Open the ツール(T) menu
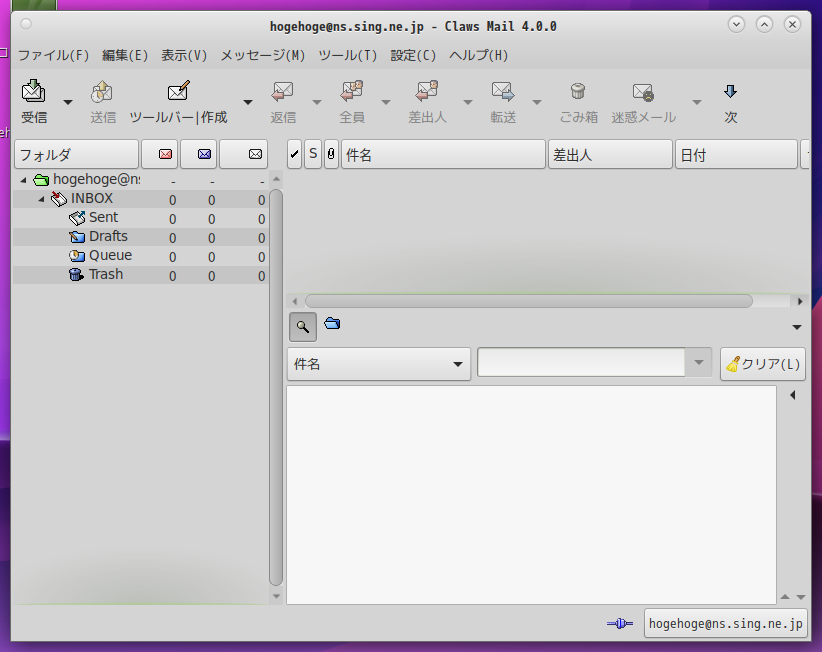 [x=348, y=55]
